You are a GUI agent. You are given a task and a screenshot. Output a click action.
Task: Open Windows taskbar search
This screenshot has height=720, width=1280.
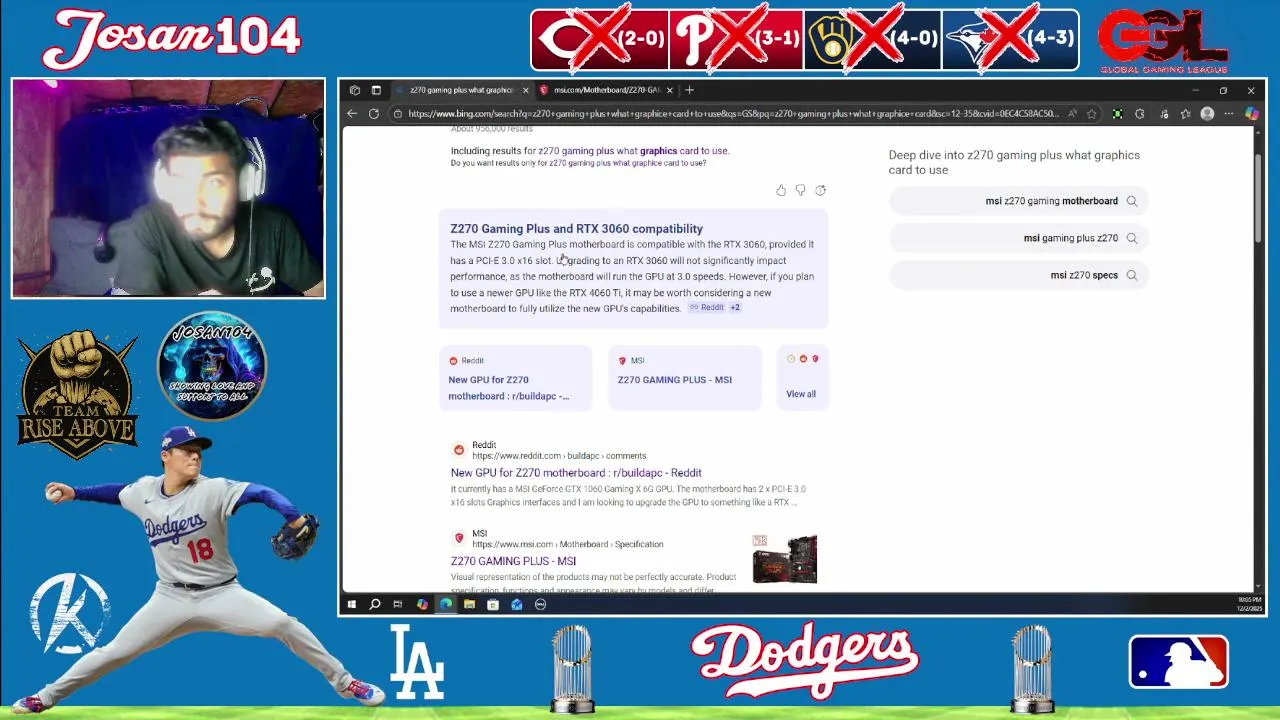375,604
